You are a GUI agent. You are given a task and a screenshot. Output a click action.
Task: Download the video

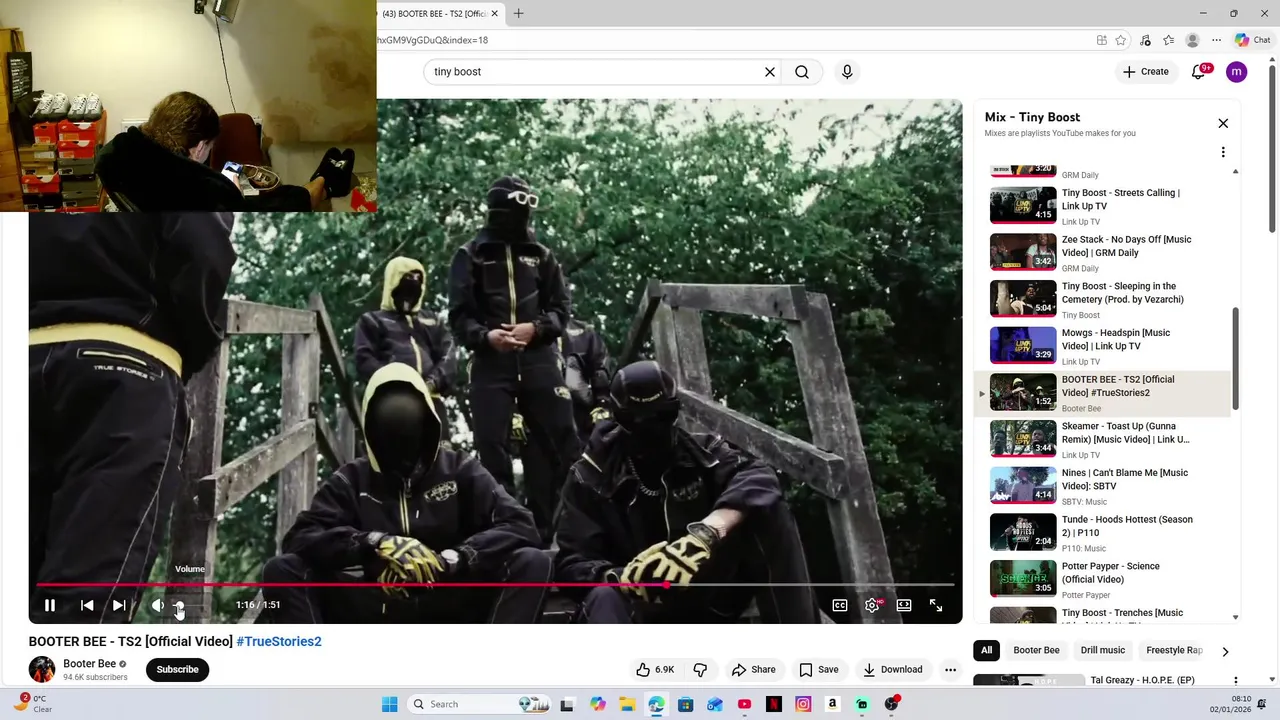point(892,670)
